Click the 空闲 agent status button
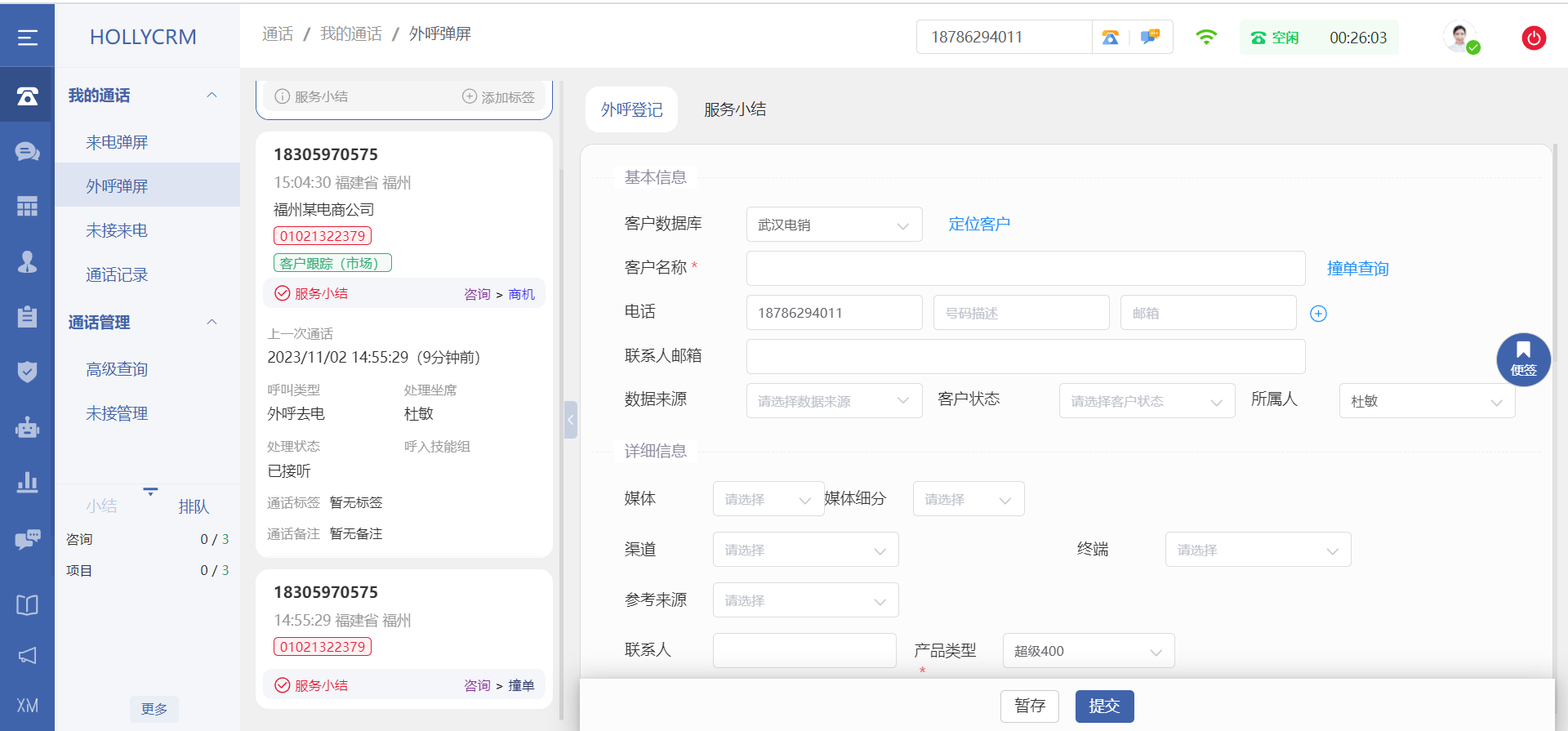 click(x=1274, y=38)
